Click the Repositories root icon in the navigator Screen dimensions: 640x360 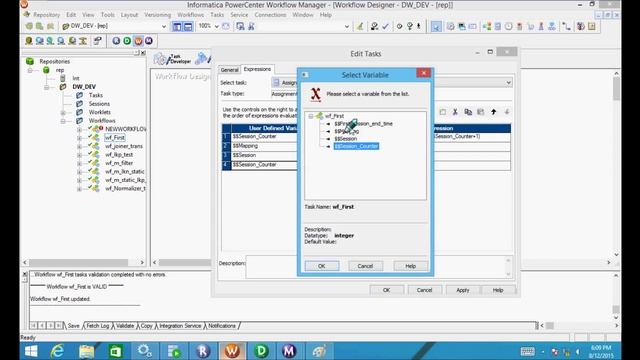[30, 61]
